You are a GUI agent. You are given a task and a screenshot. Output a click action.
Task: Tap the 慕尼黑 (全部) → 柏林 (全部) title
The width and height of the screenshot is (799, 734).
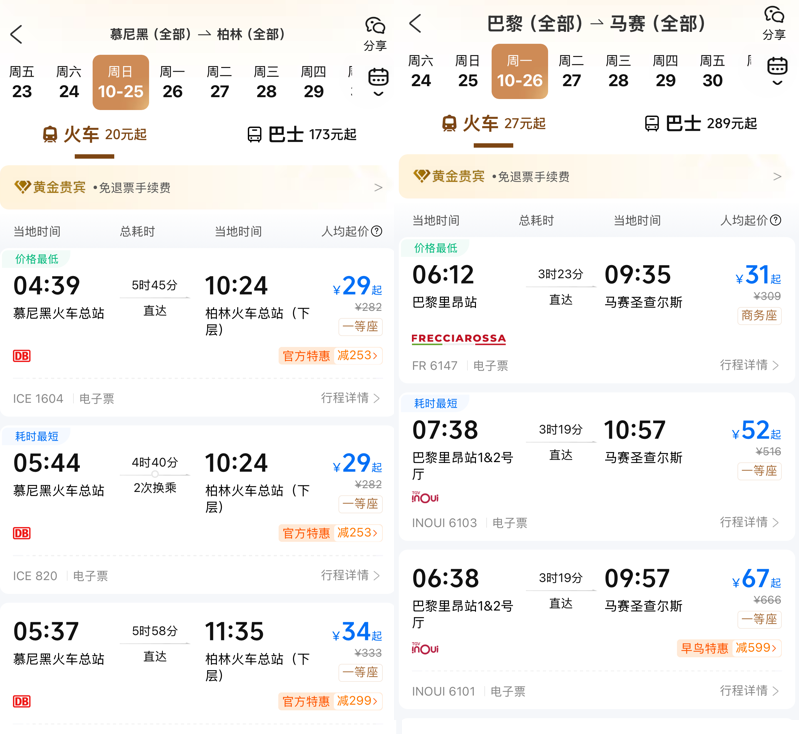click(197, 34)
